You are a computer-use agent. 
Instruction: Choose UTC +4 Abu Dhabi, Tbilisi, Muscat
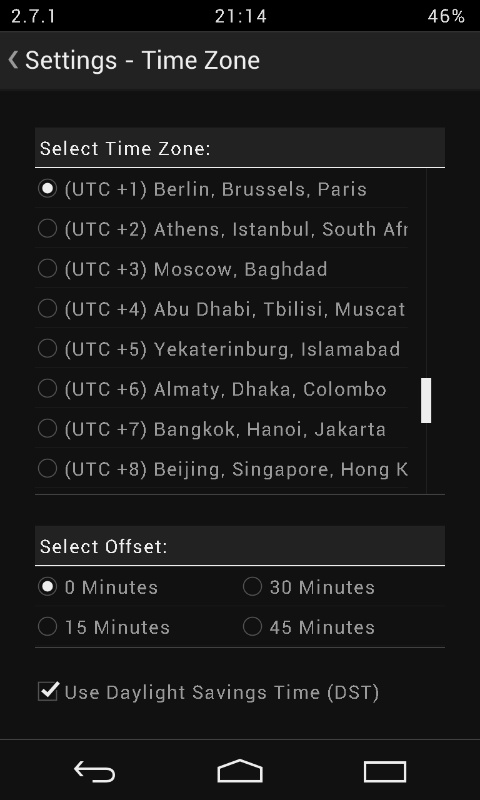tap(221, 309)
